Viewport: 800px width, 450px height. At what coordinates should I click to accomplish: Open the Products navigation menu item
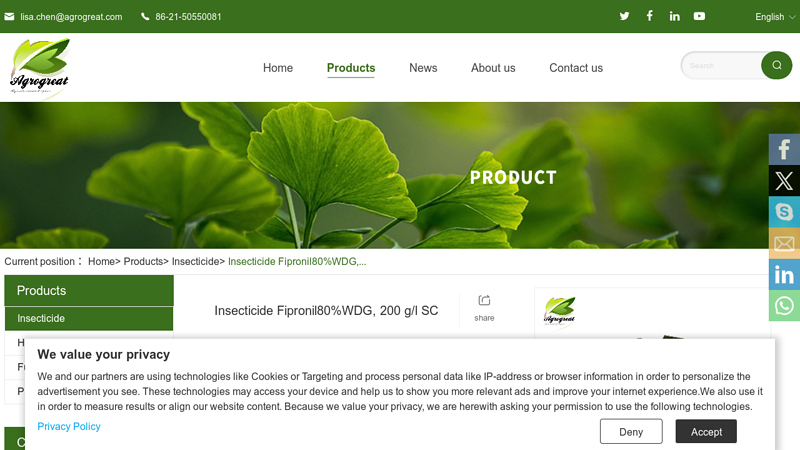point(351,68)
